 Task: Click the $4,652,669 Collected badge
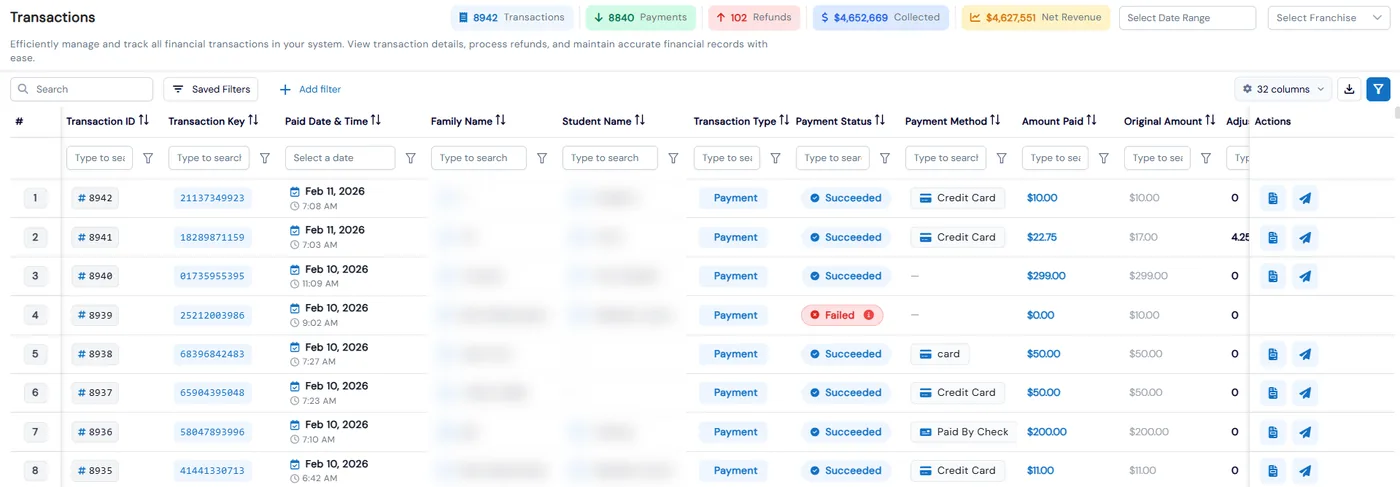click(x=880, y=17)
